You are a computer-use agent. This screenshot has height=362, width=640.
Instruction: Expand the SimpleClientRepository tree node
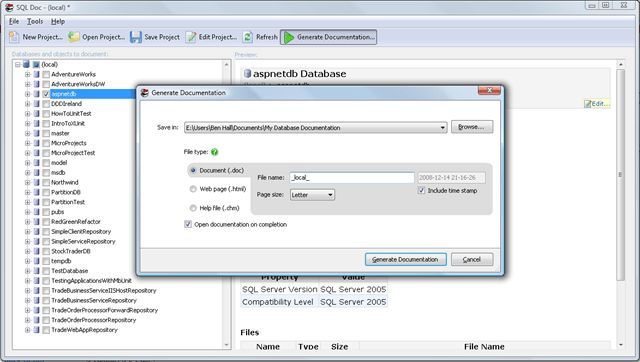tap(27, 231)
